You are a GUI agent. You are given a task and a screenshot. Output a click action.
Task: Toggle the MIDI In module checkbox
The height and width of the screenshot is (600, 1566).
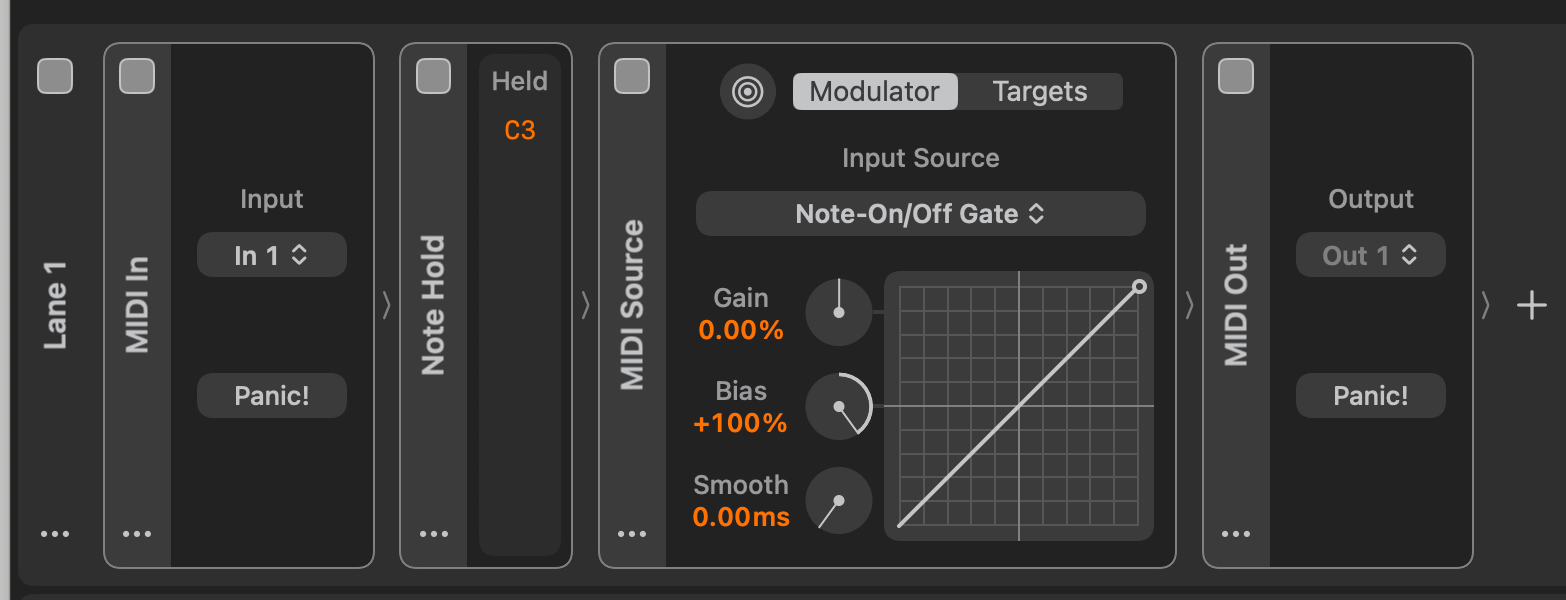pos(137,76)
